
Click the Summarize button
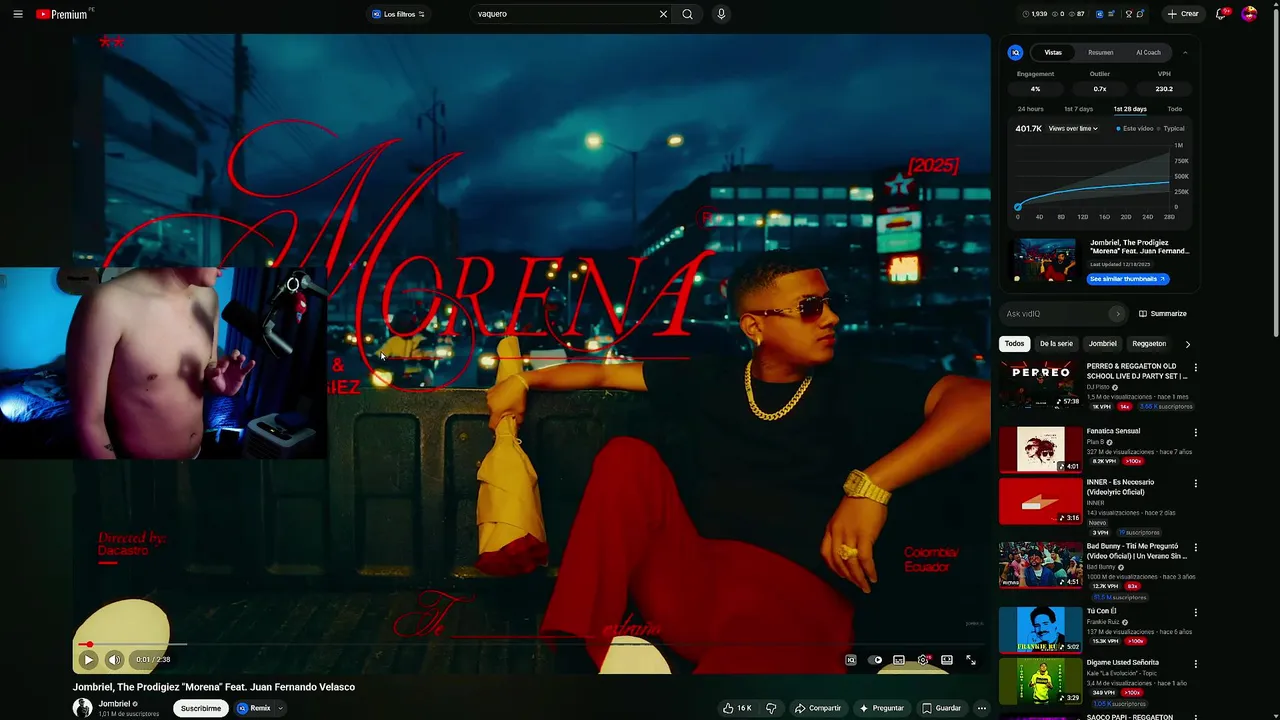click(x=1162, y=314)
